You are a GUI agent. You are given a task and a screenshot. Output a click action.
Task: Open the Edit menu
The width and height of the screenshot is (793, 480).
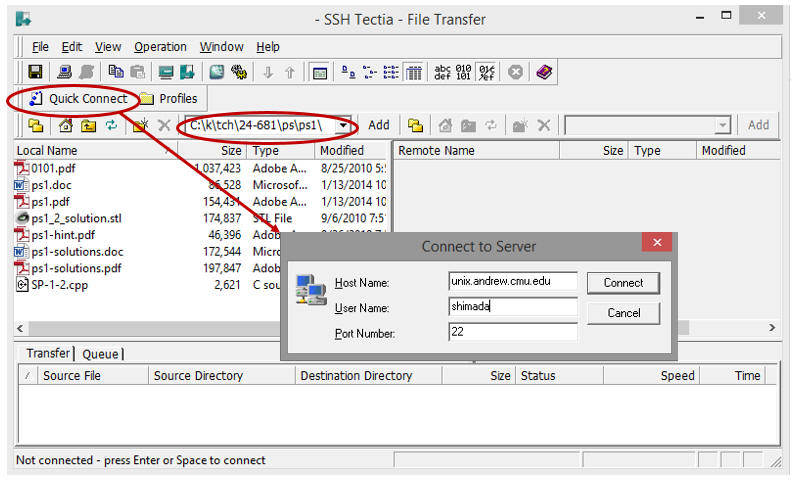tap(72, 47)
